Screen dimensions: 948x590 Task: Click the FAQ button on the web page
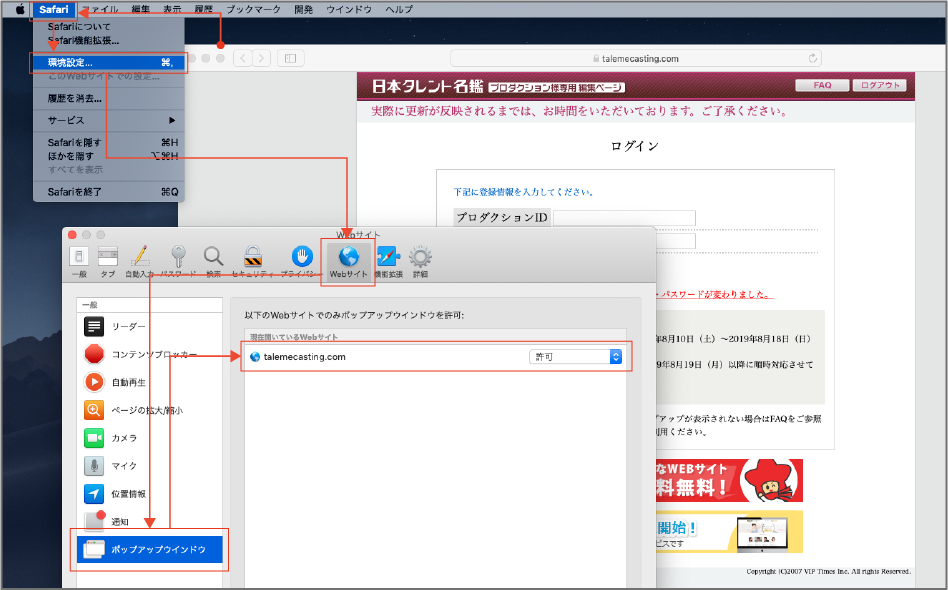(822, 85)
